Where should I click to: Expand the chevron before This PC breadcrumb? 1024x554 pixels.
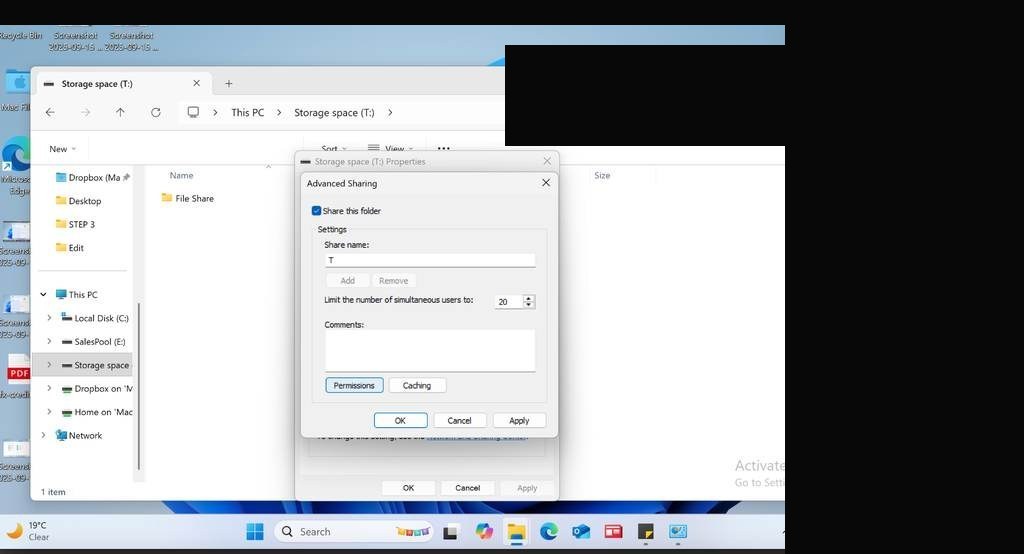pyautogui.click(x=215, y=112)
